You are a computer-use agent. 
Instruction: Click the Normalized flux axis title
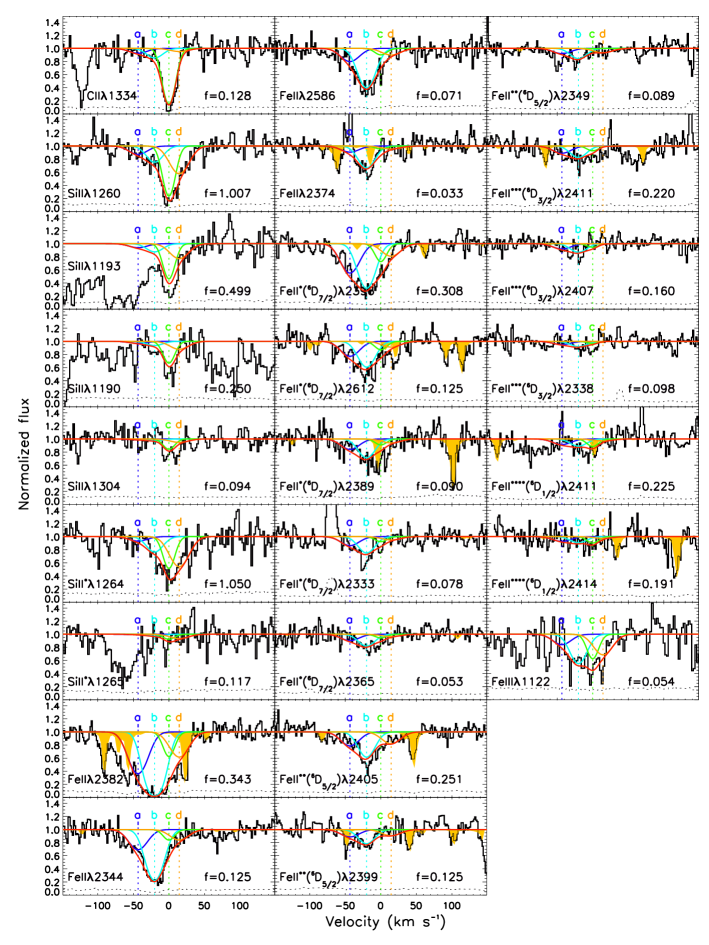click(x=24, y=453)
